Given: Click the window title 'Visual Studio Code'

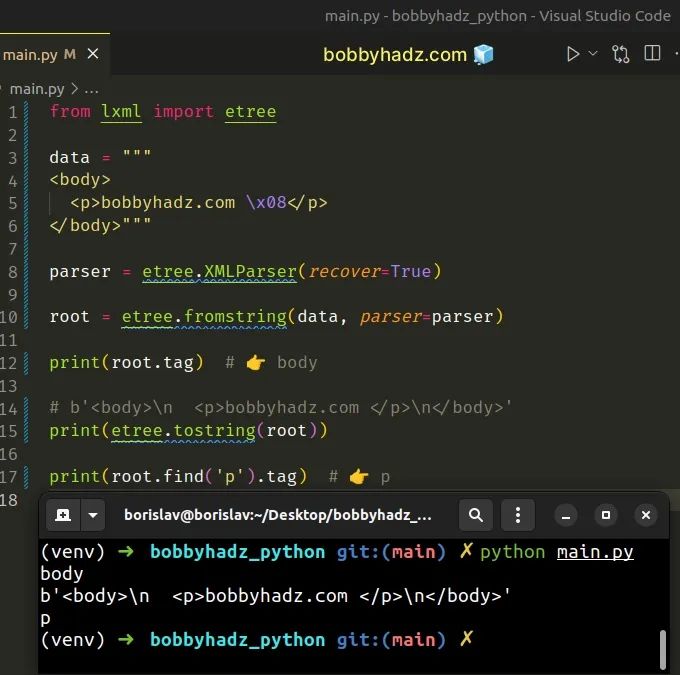Looking at the screenshot, I should 605,16.
